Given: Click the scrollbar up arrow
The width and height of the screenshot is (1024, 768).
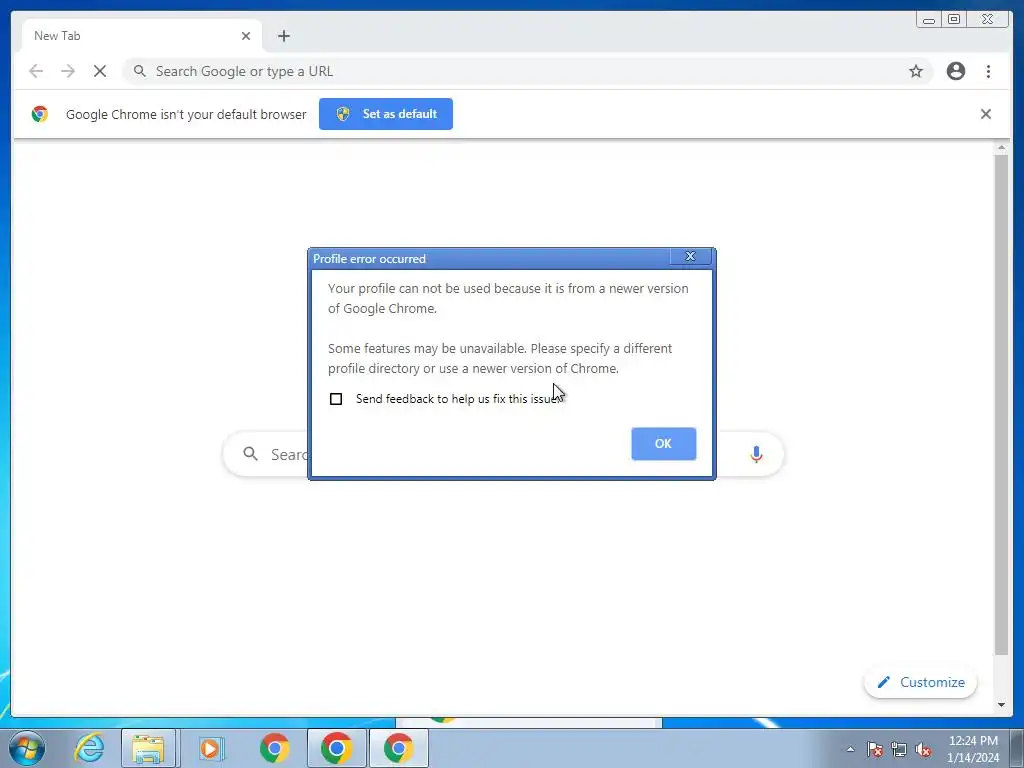Looking at the screenshot, I should click(1001, 148).
